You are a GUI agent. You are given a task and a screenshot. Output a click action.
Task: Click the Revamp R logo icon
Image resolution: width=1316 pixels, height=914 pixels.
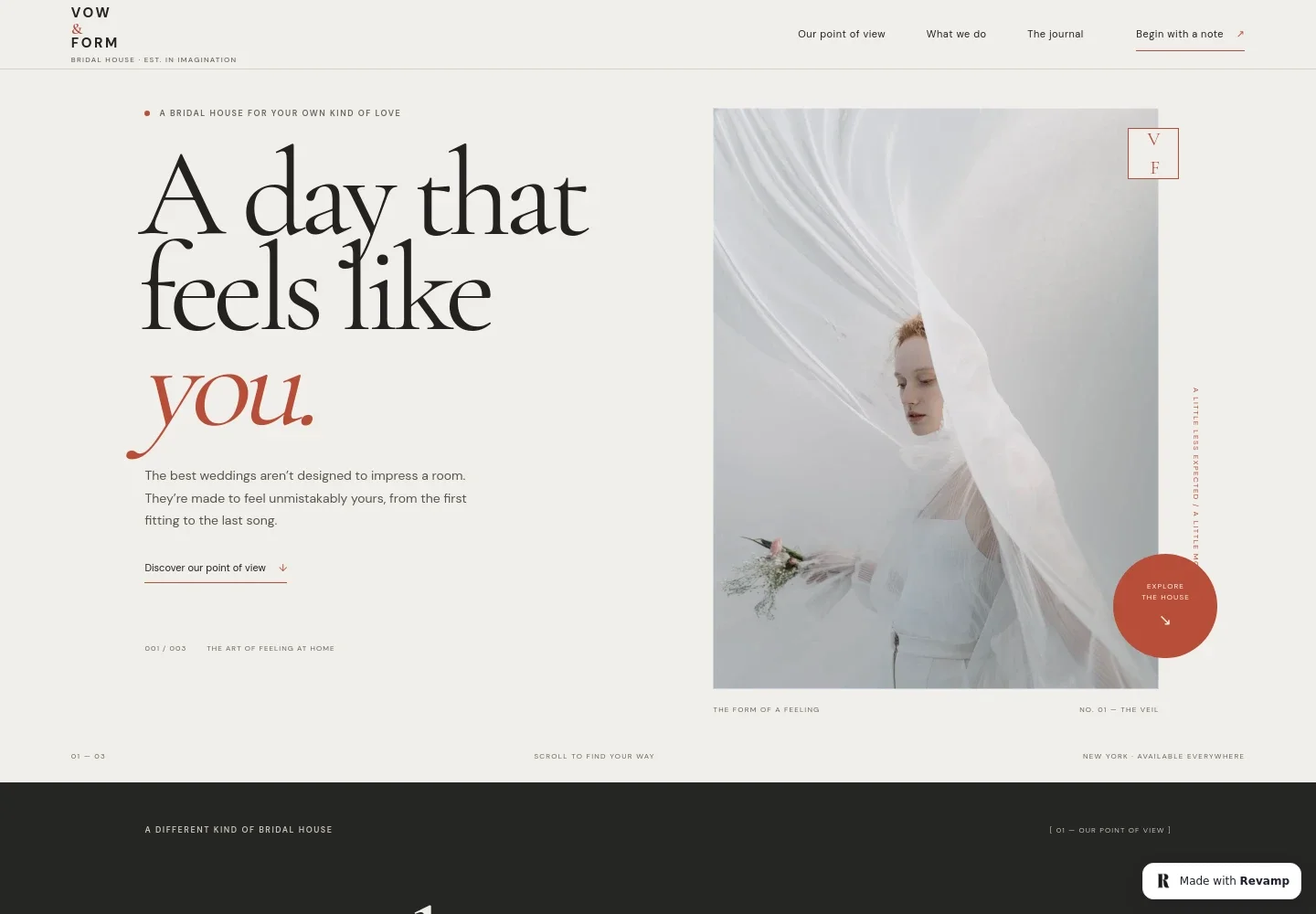pyautogui.click(x=1163, y=881)
